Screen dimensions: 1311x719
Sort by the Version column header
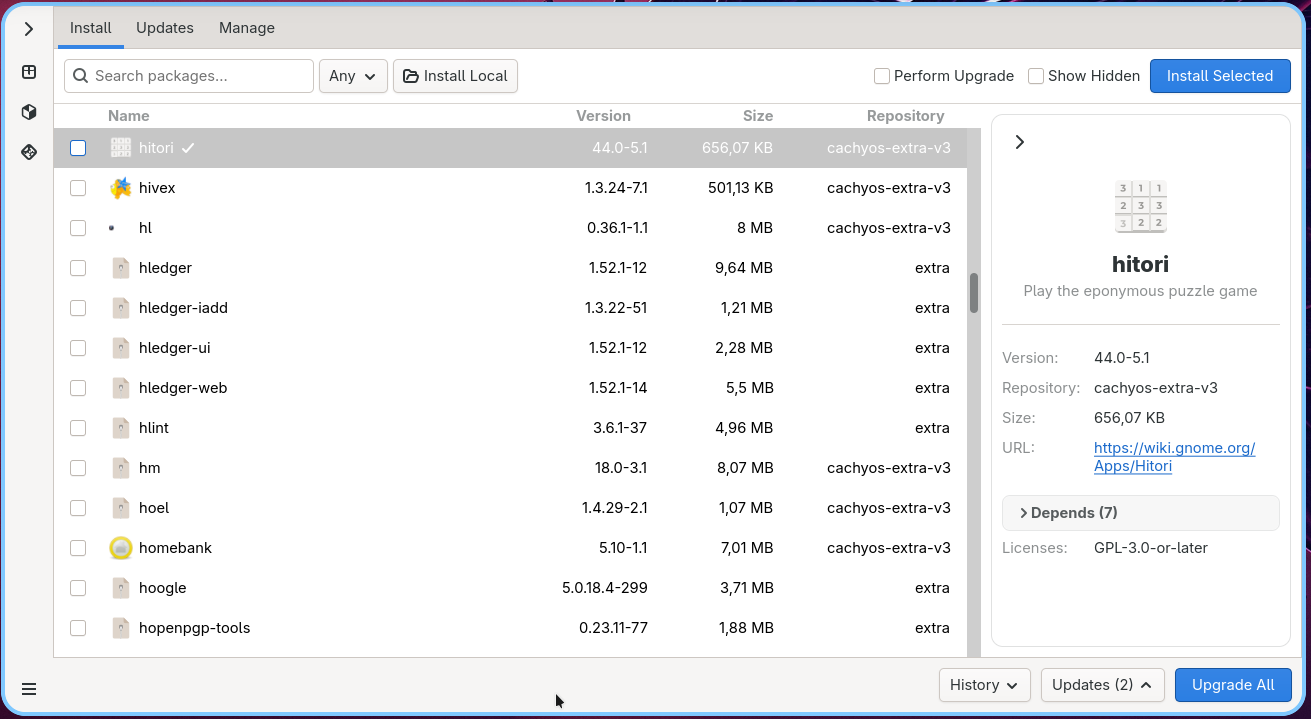pyautogui.click(x=603, y=116)
